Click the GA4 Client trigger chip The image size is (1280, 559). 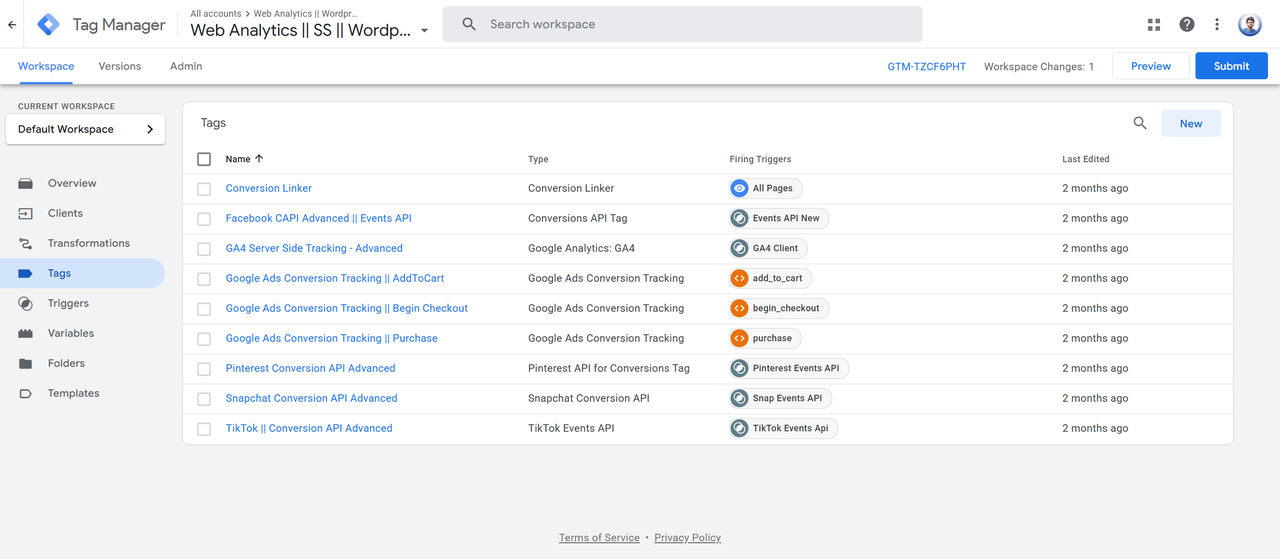point(768,248)
